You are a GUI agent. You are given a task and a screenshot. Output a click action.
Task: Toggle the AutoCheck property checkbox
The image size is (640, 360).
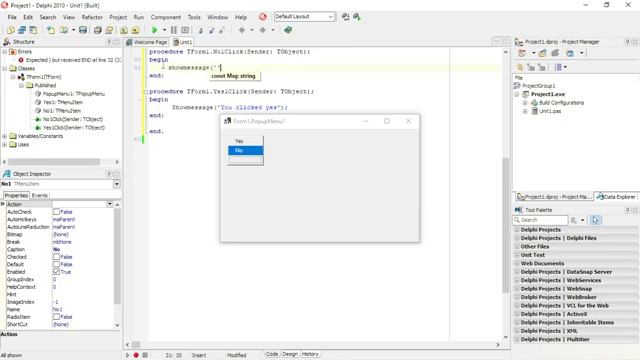[x=56, y=212]
